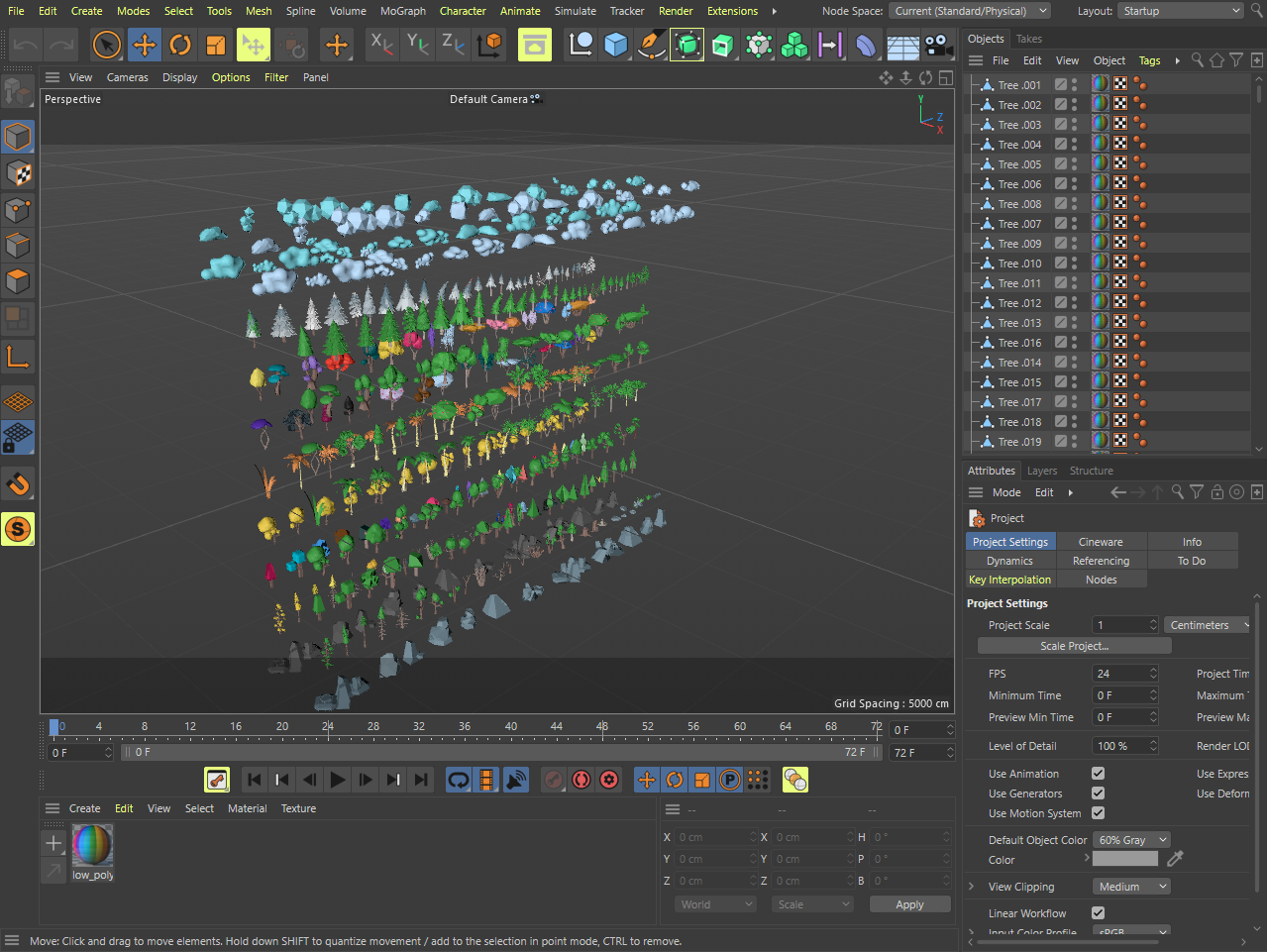This screenshot has width=1267, height=952.
Task: Open the MoGraph menu
Action: [x=402, y=11]
